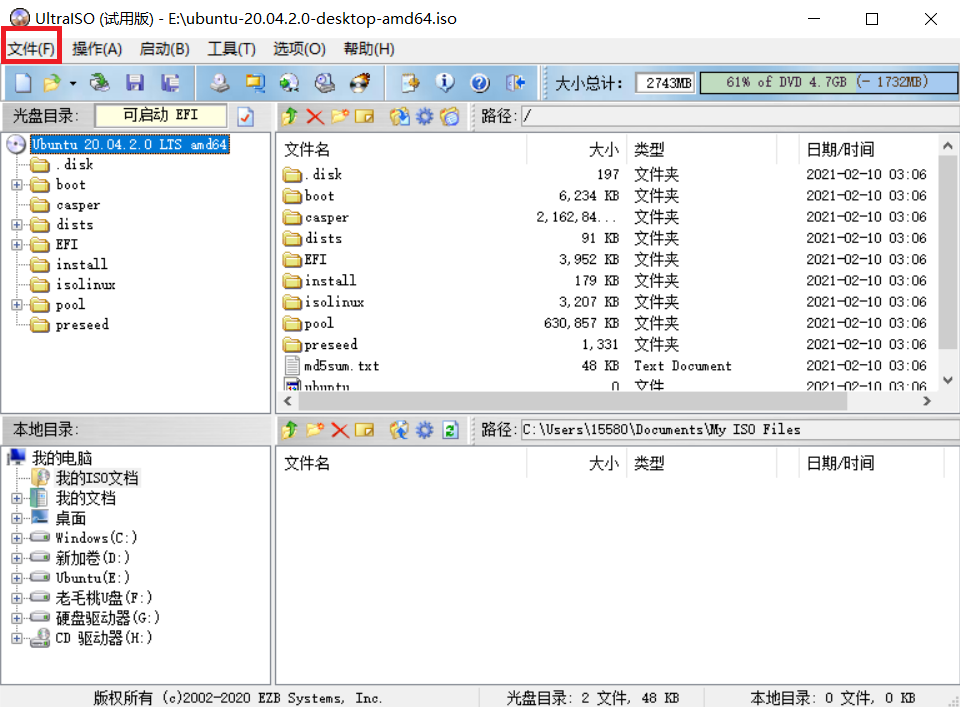
Task: Expand the EFI folder in the disc tree
Action: [17, 245]
